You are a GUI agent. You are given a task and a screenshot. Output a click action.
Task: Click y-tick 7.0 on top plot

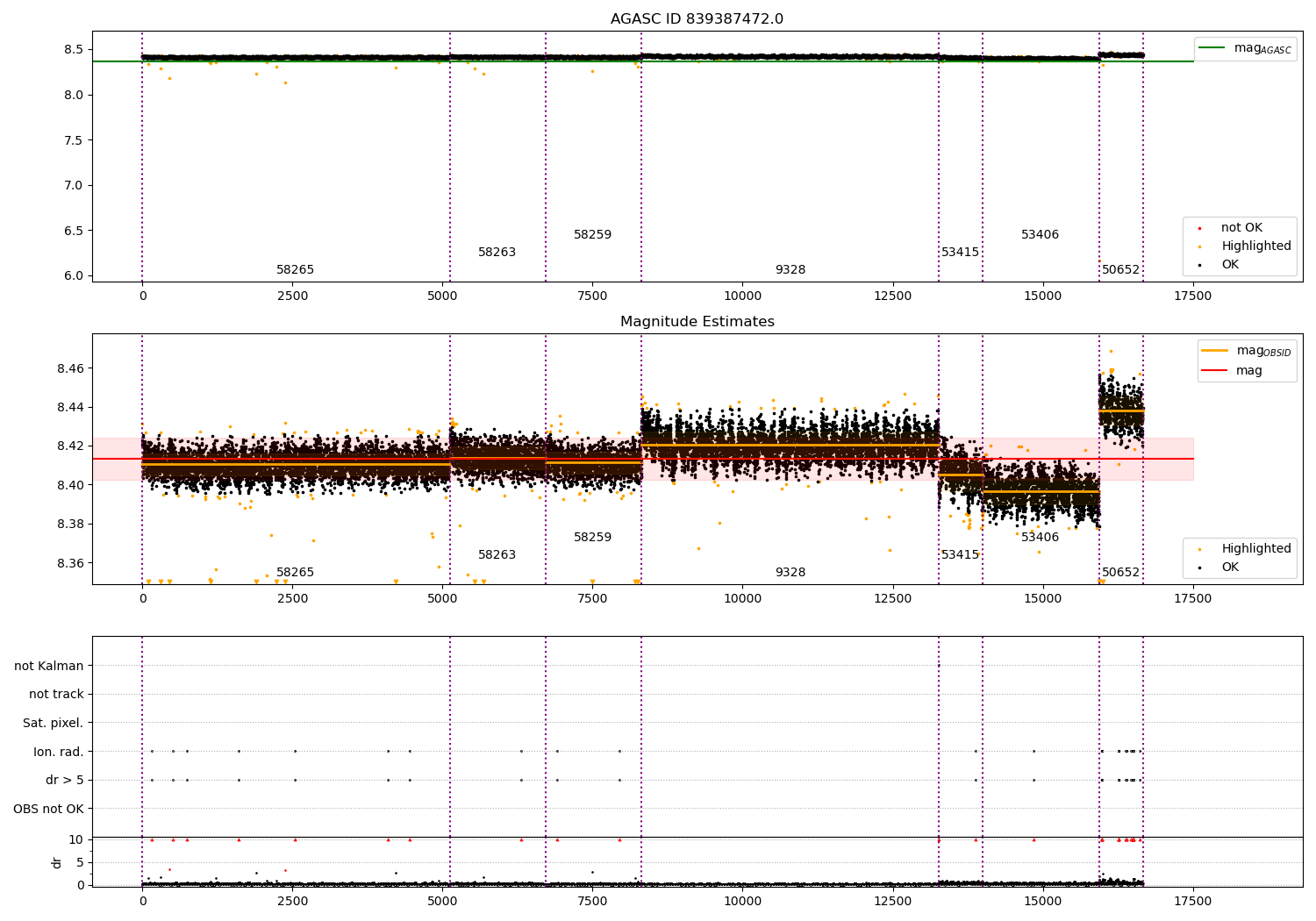(x=74, y=185)
